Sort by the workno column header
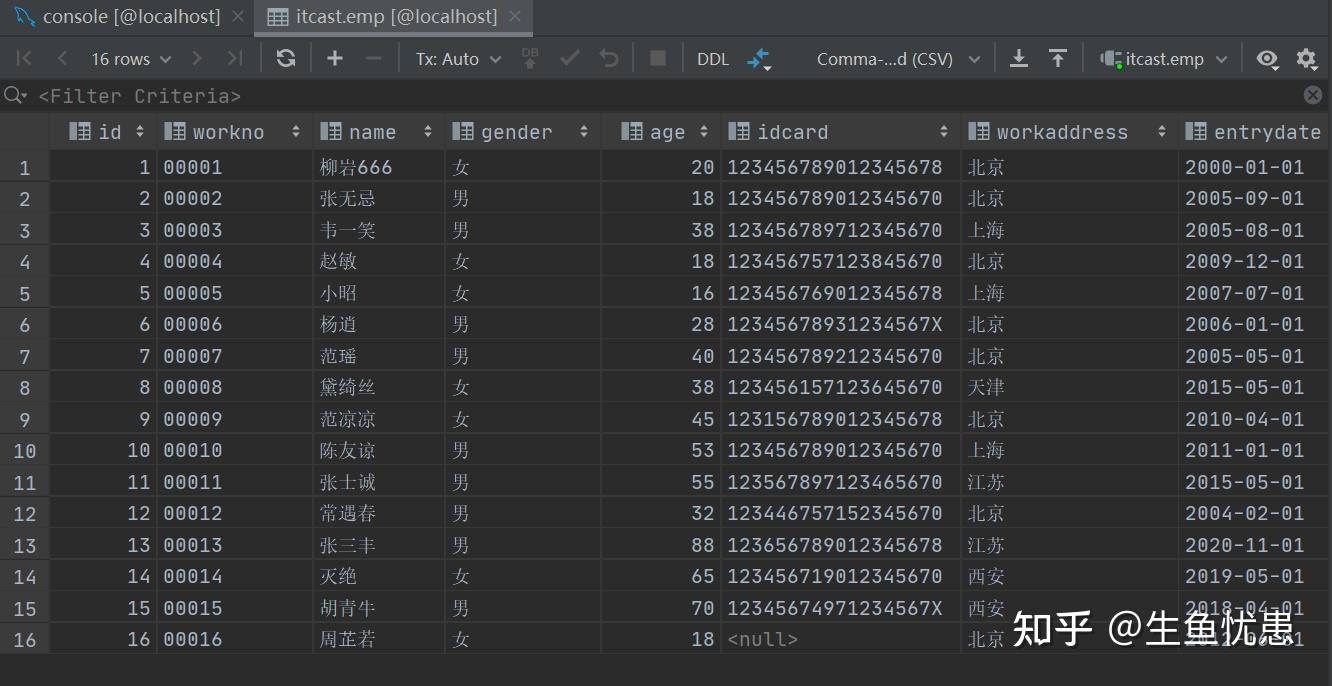Viewport: 1332px width, 686px height. (234, 132)
